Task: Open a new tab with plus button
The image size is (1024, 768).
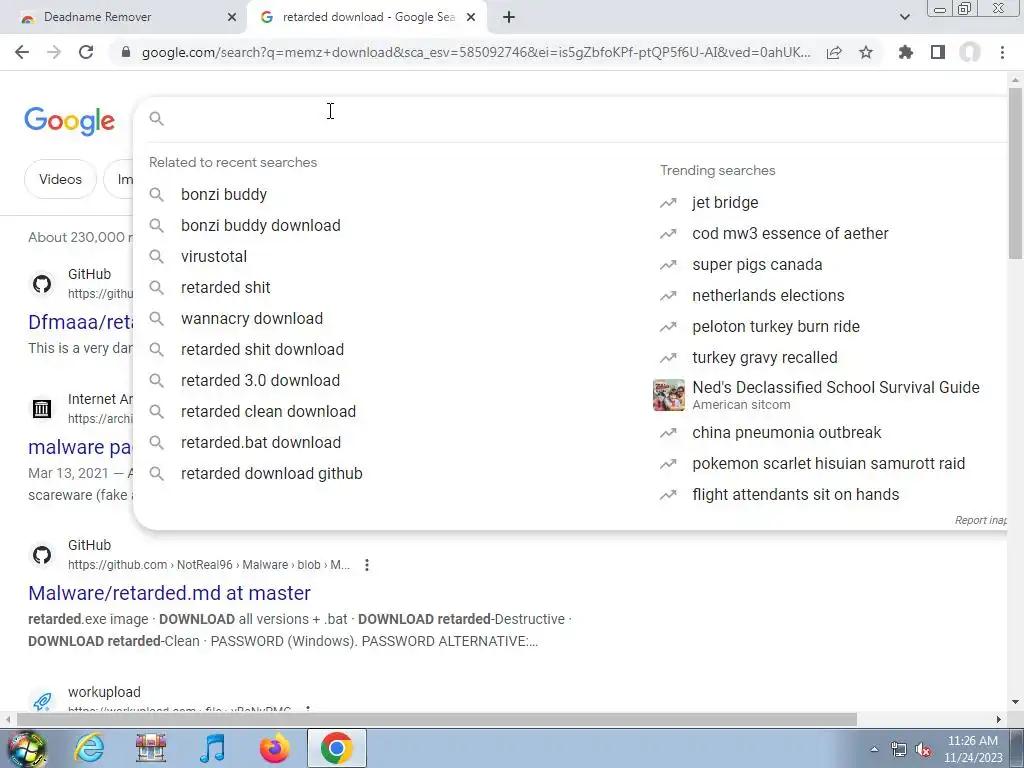Action: click(x=509, y=18)
